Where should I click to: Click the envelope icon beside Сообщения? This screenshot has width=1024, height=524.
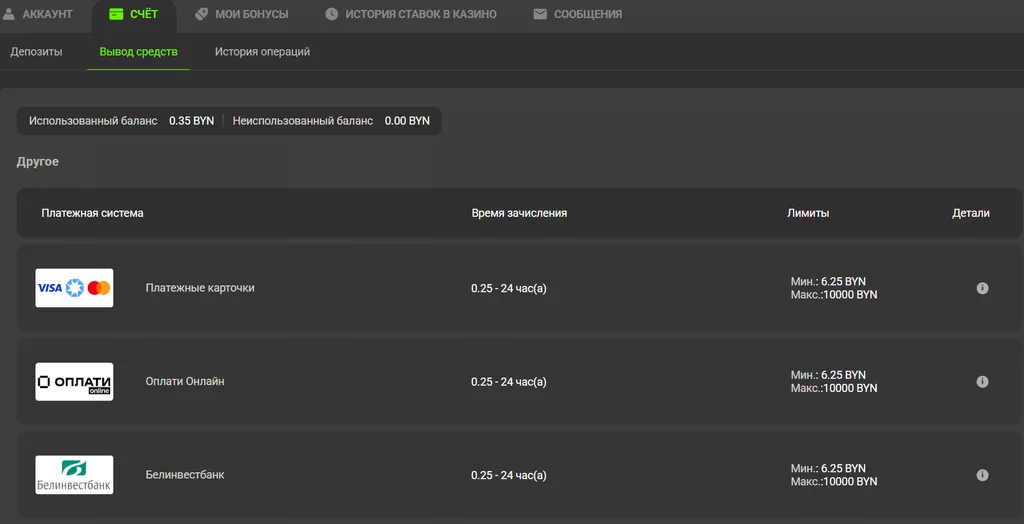click(540, 14)
